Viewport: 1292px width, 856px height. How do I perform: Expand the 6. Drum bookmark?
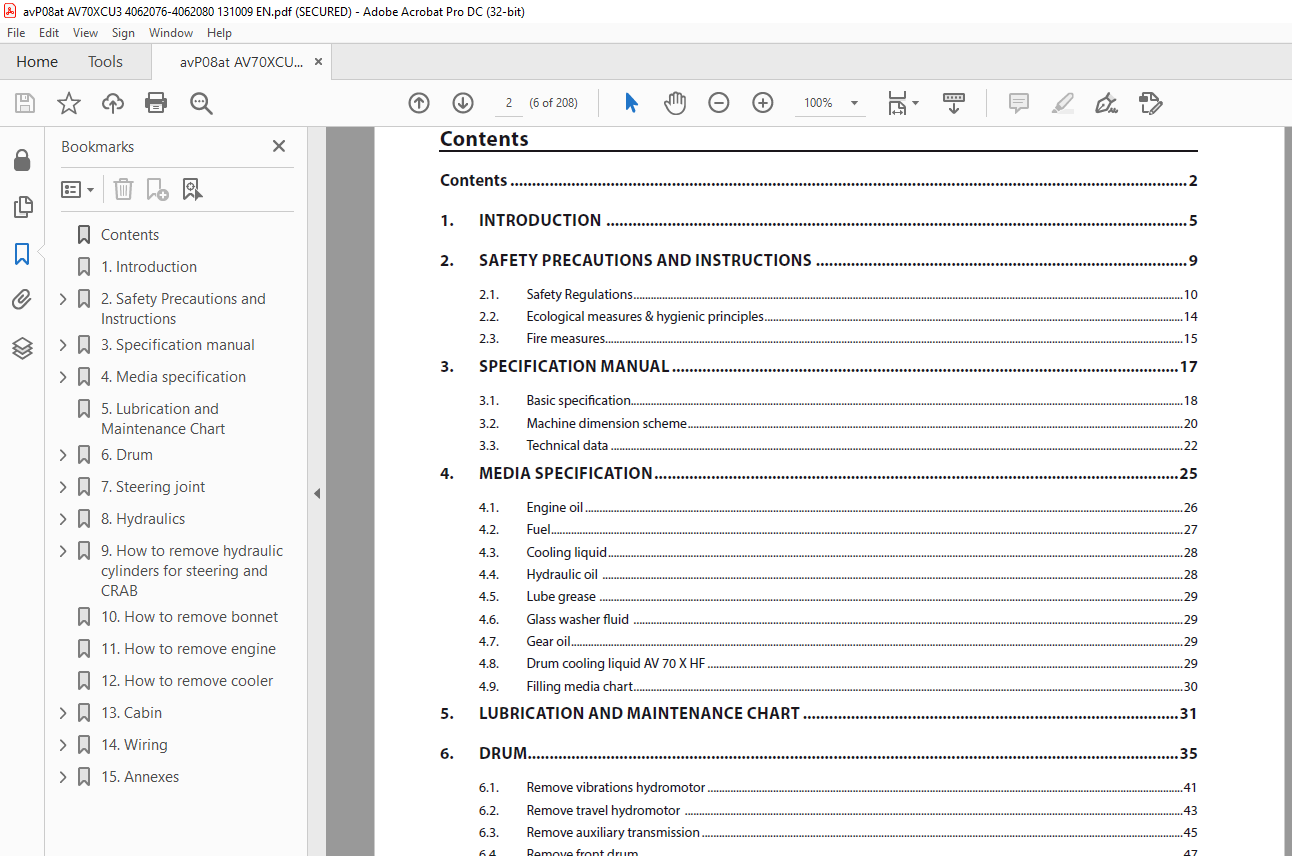tap(64, 455)
